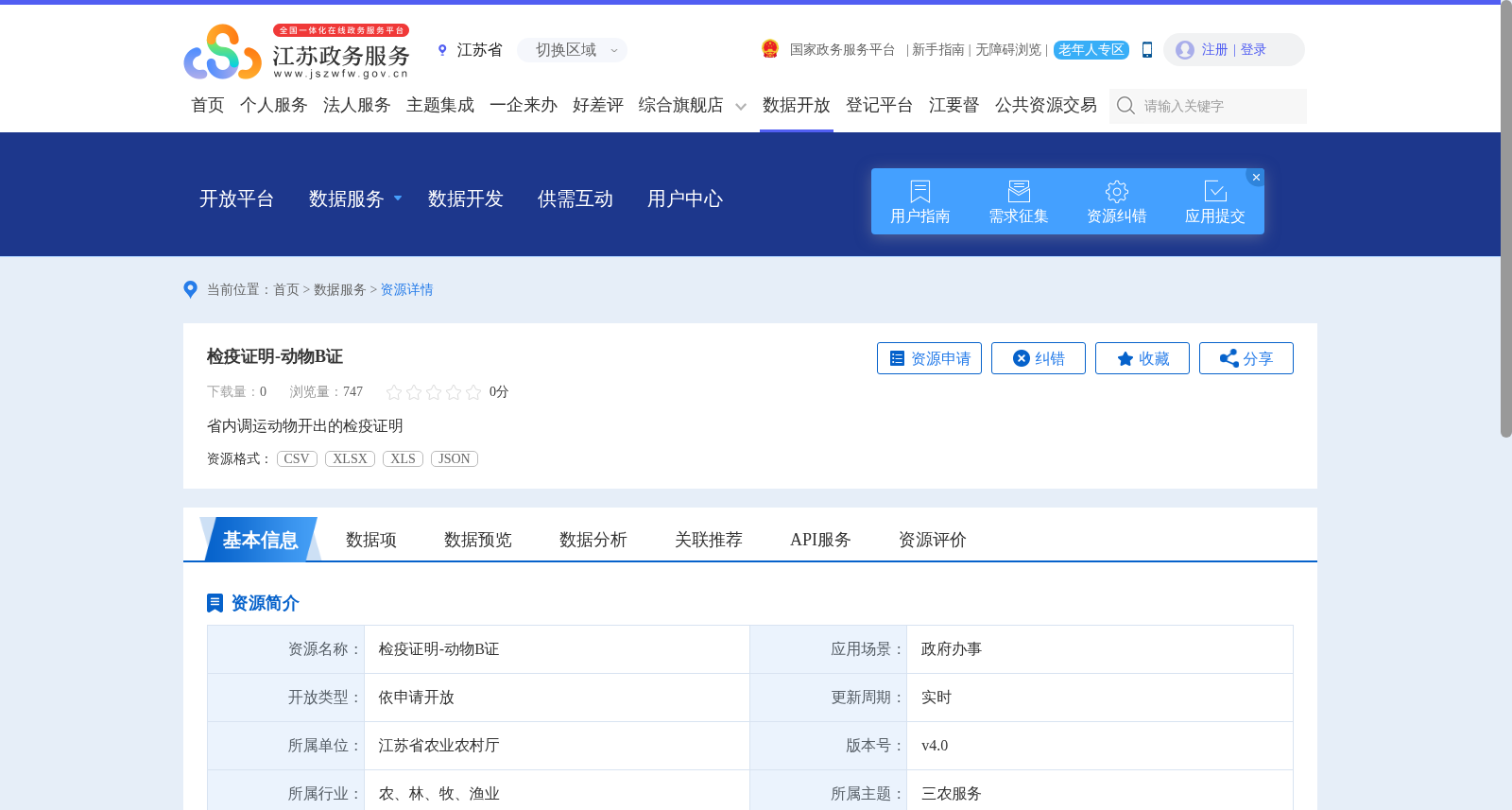Click the mobile phone icon

coord(1147,50)
